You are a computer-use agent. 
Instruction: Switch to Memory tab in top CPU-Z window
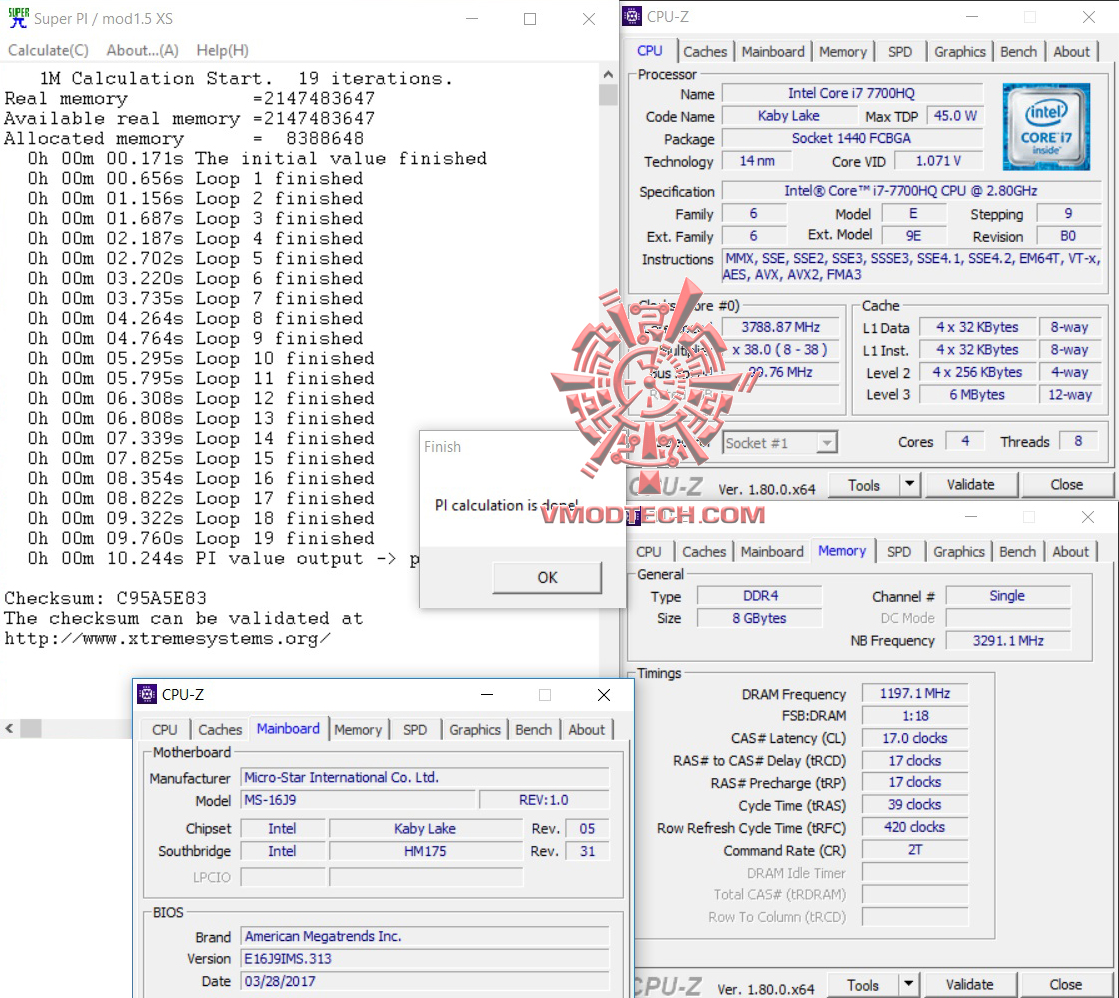pyautogui.click(x=842, y=51)
